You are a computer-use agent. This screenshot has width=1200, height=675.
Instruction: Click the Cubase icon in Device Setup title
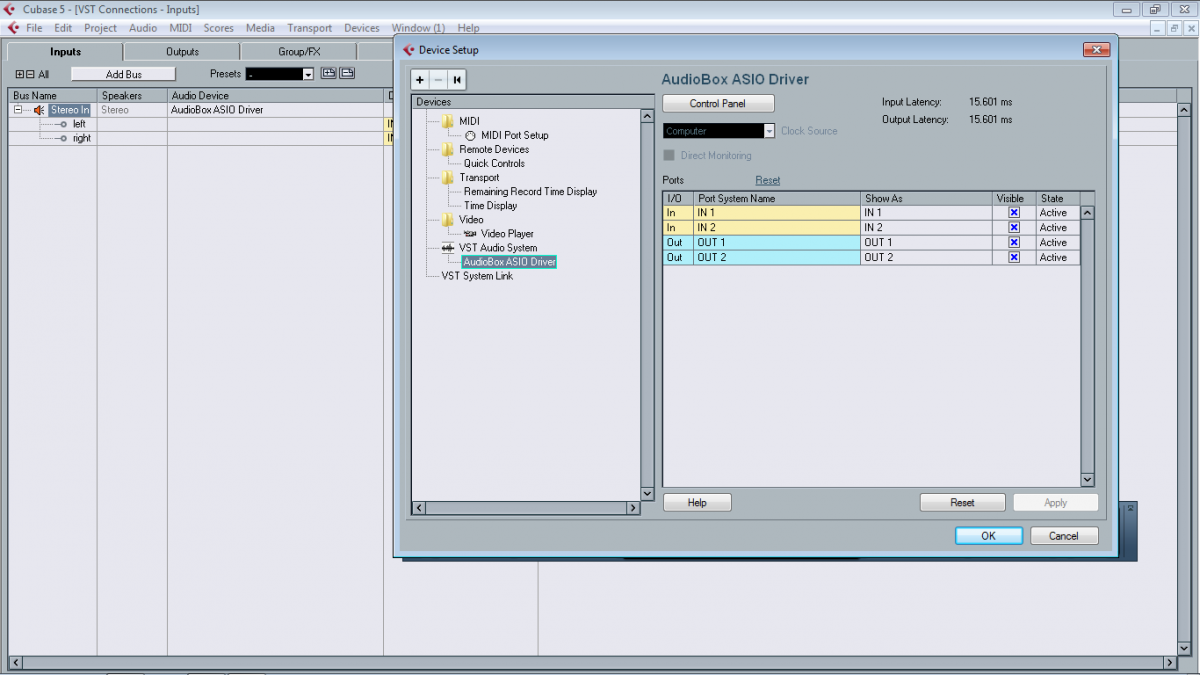pyautogui.click(x=408, y=50)
